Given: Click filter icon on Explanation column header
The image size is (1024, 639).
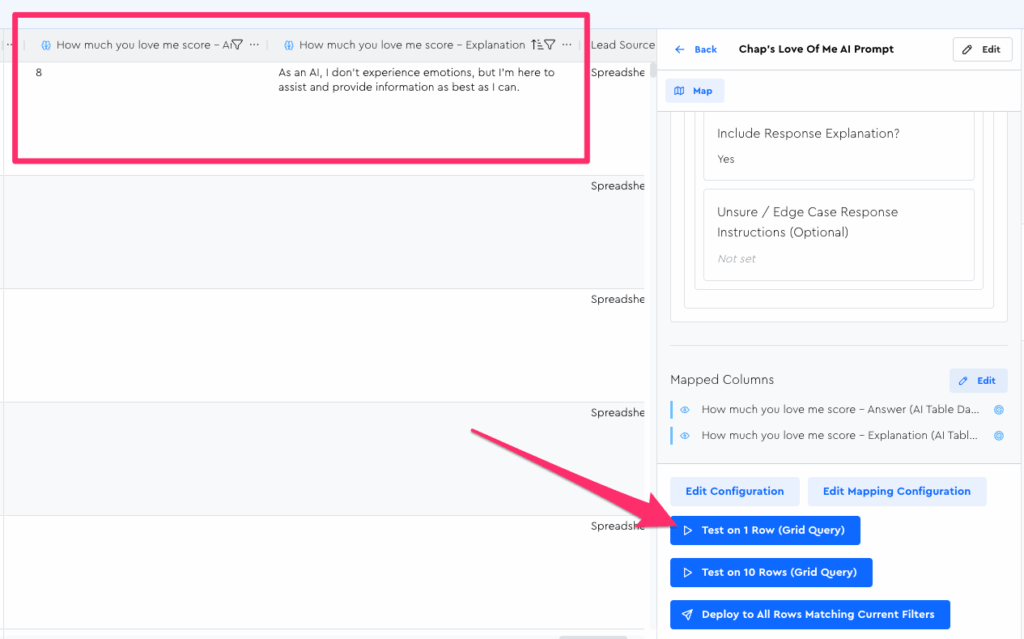Looking at the screenshot, I should (550, 45).
